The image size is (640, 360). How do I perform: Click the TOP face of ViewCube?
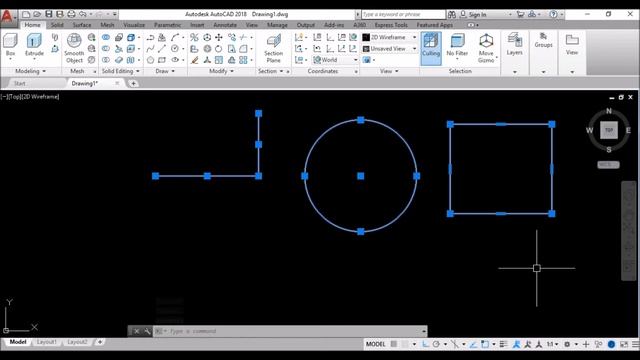click(609, 130)
